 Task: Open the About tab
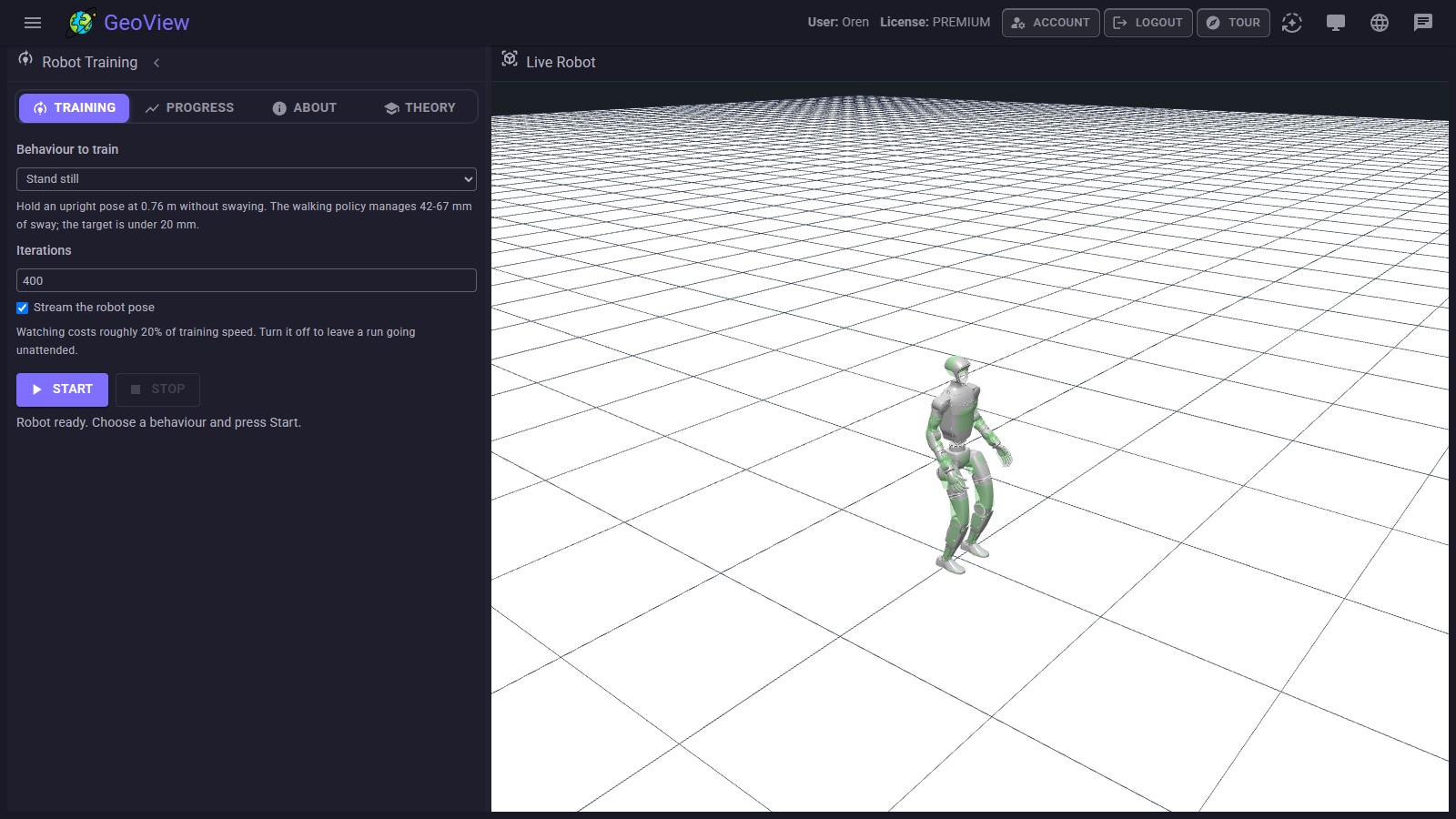point(304,107)
